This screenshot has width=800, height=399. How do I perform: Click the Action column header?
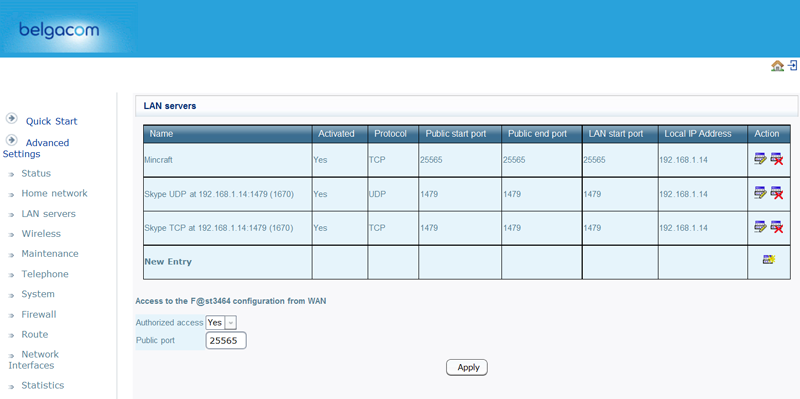pos(769,134)
